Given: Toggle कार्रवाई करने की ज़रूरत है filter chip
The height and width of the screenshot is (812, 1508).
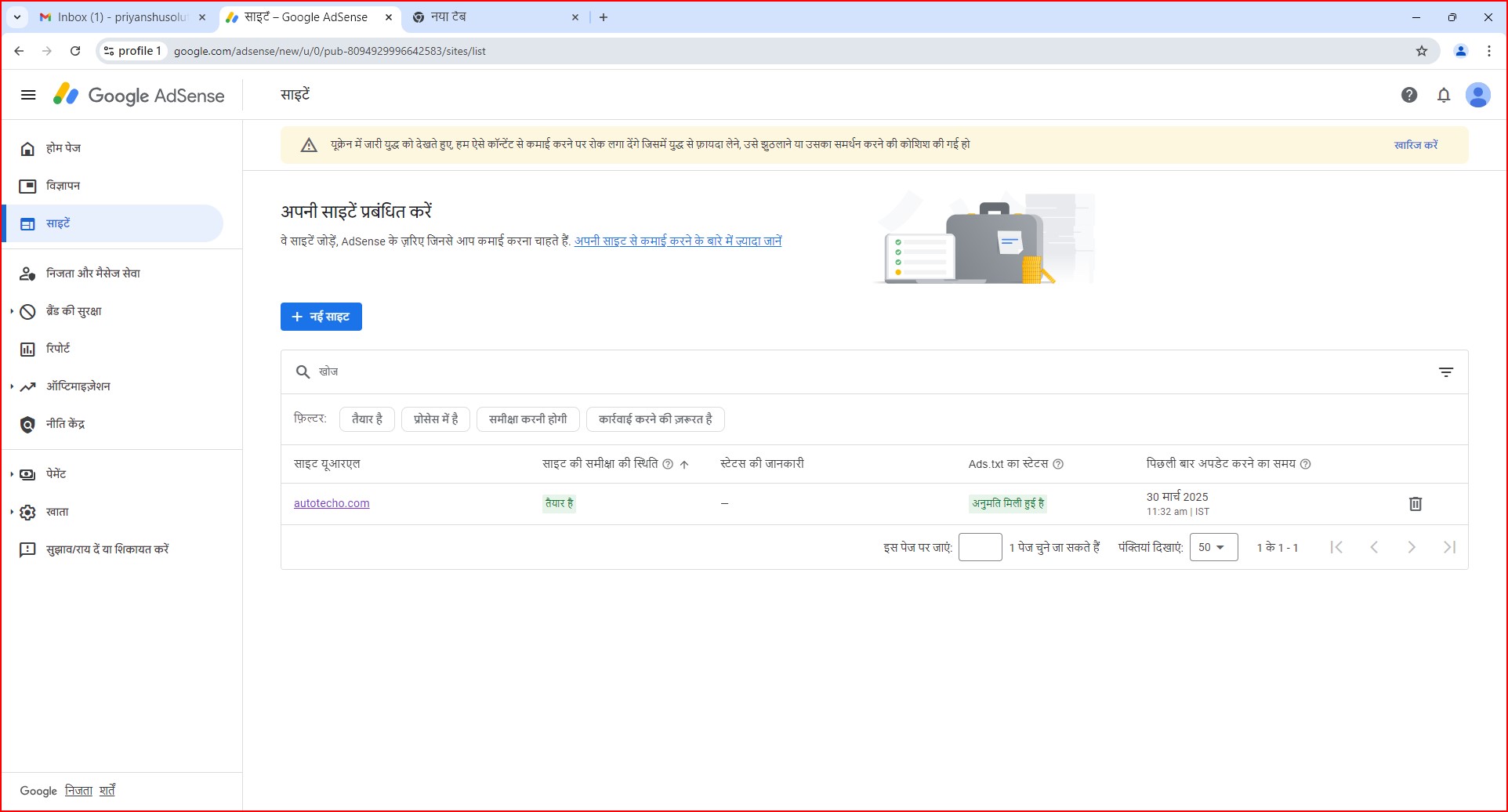Looking at the screenshot, I should (x=655, y=419).
